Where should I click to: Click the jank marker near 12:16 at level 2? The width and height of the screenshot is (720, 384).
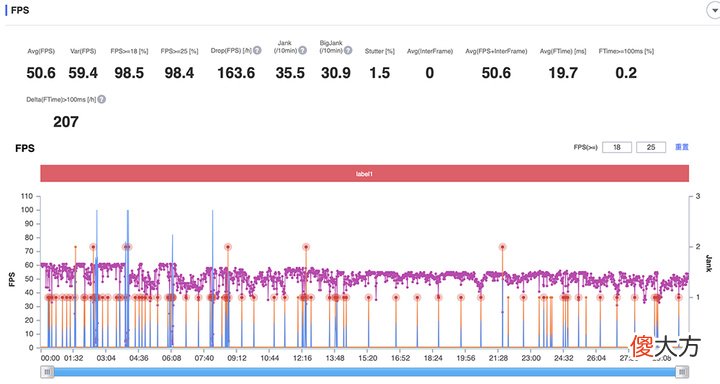click(x=306, y=247)
